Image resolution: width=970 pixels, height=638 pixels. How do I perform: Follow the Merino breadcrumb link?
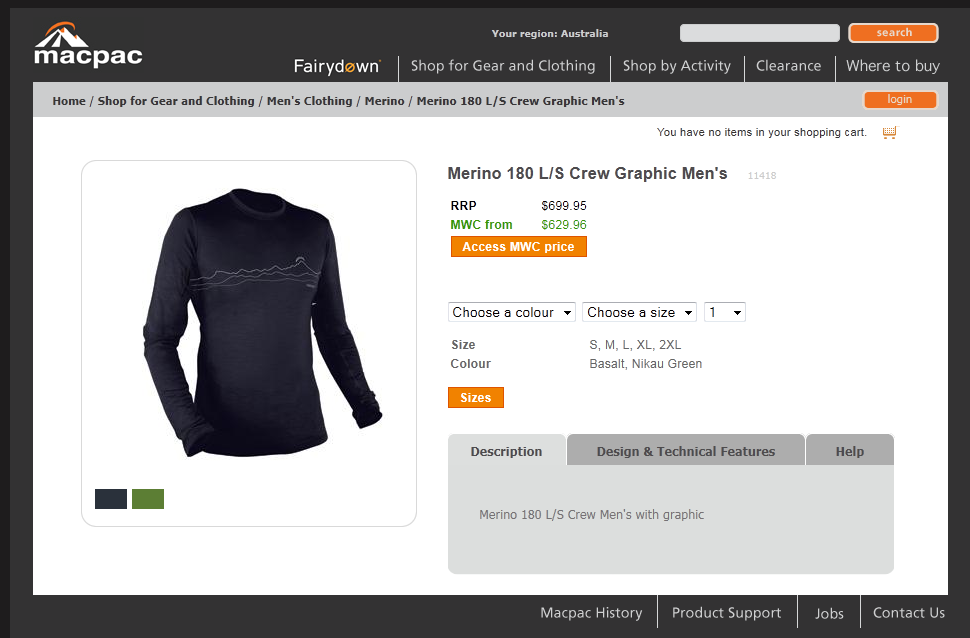pos(384,101)
